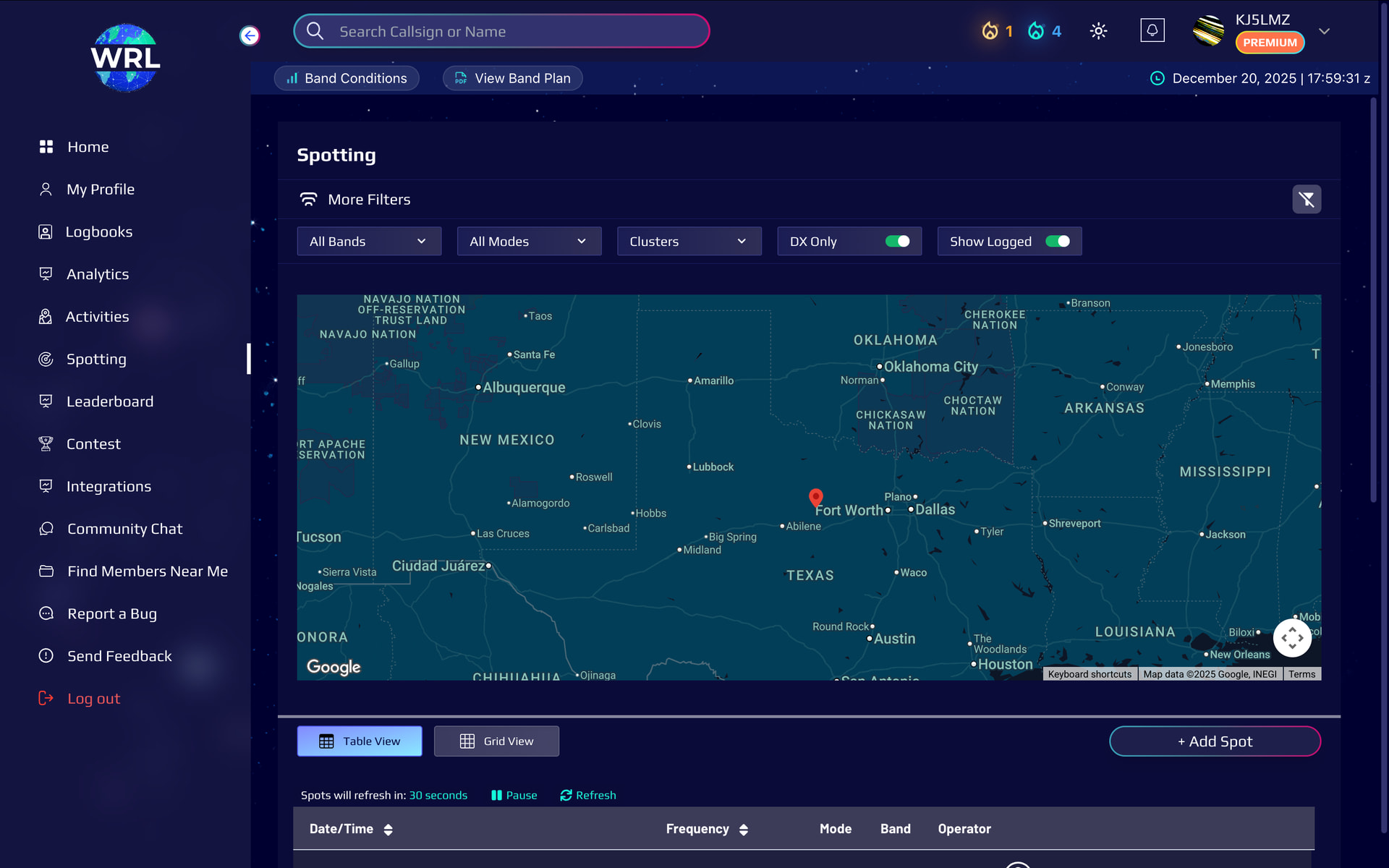
Task: Click the clear filters icon button
Action: [x=1306, y=199]
